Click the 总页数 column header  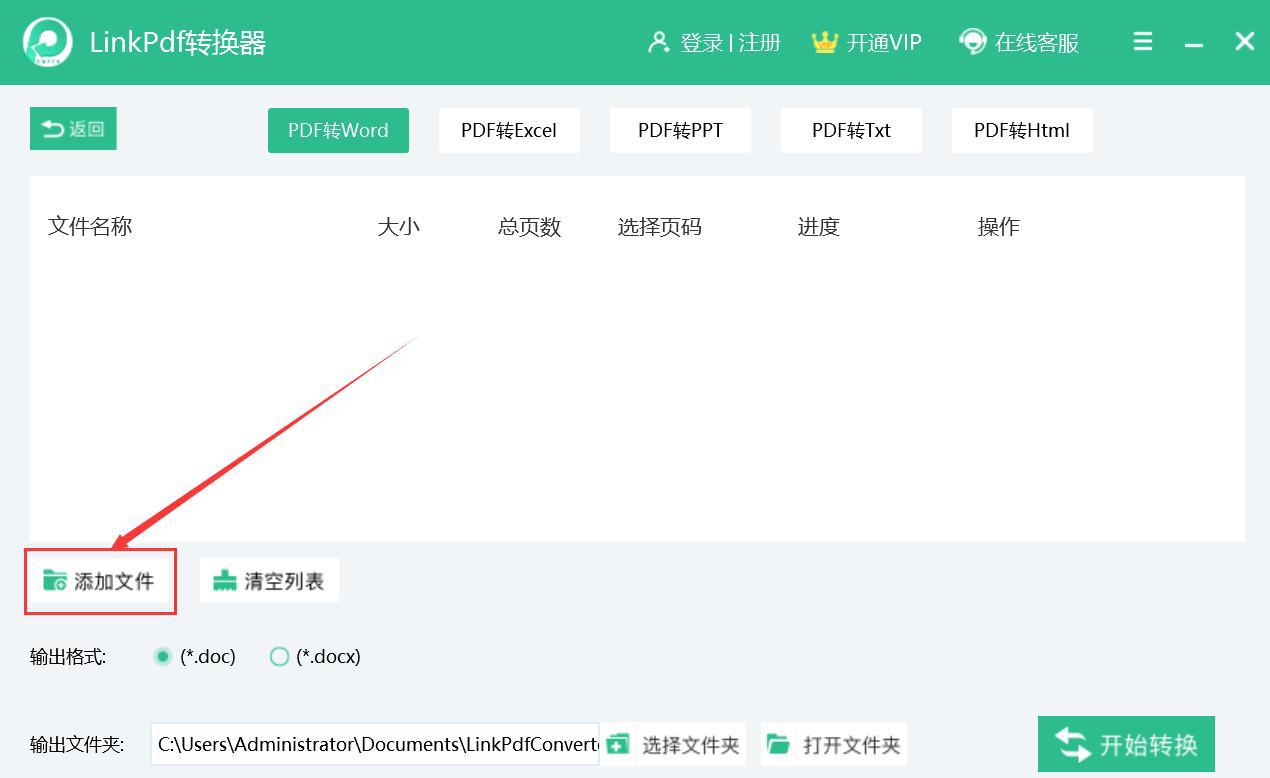click(530, 226)
